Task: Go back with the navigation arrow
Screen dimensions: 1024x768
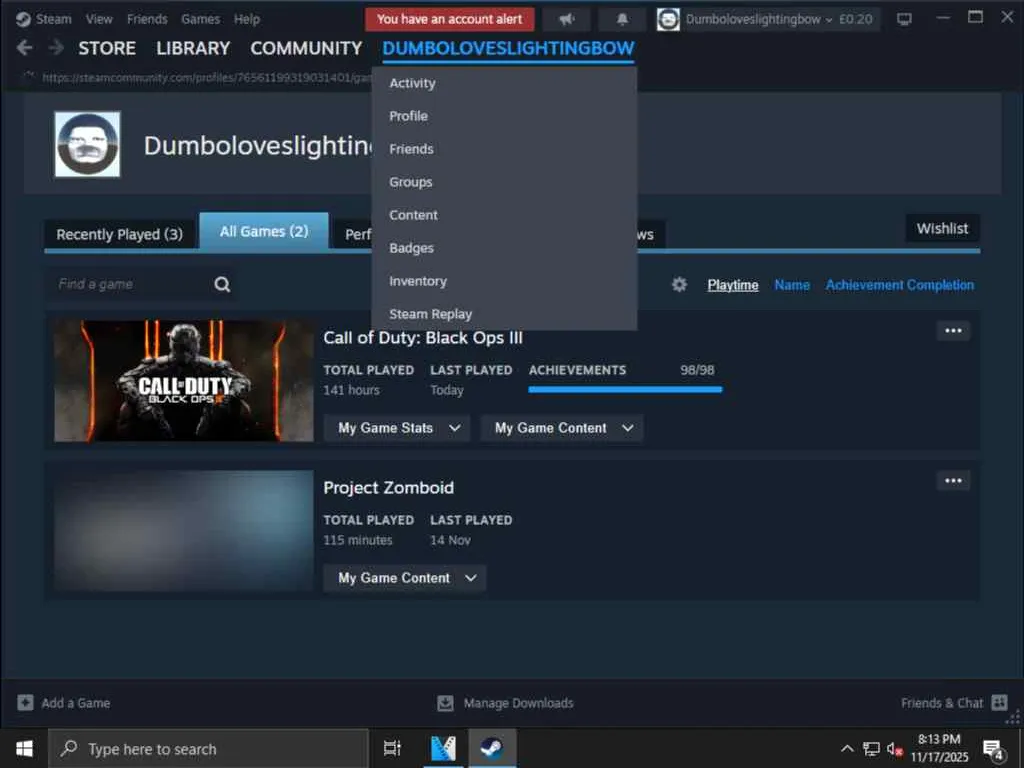Action: (x=24, y=48)
